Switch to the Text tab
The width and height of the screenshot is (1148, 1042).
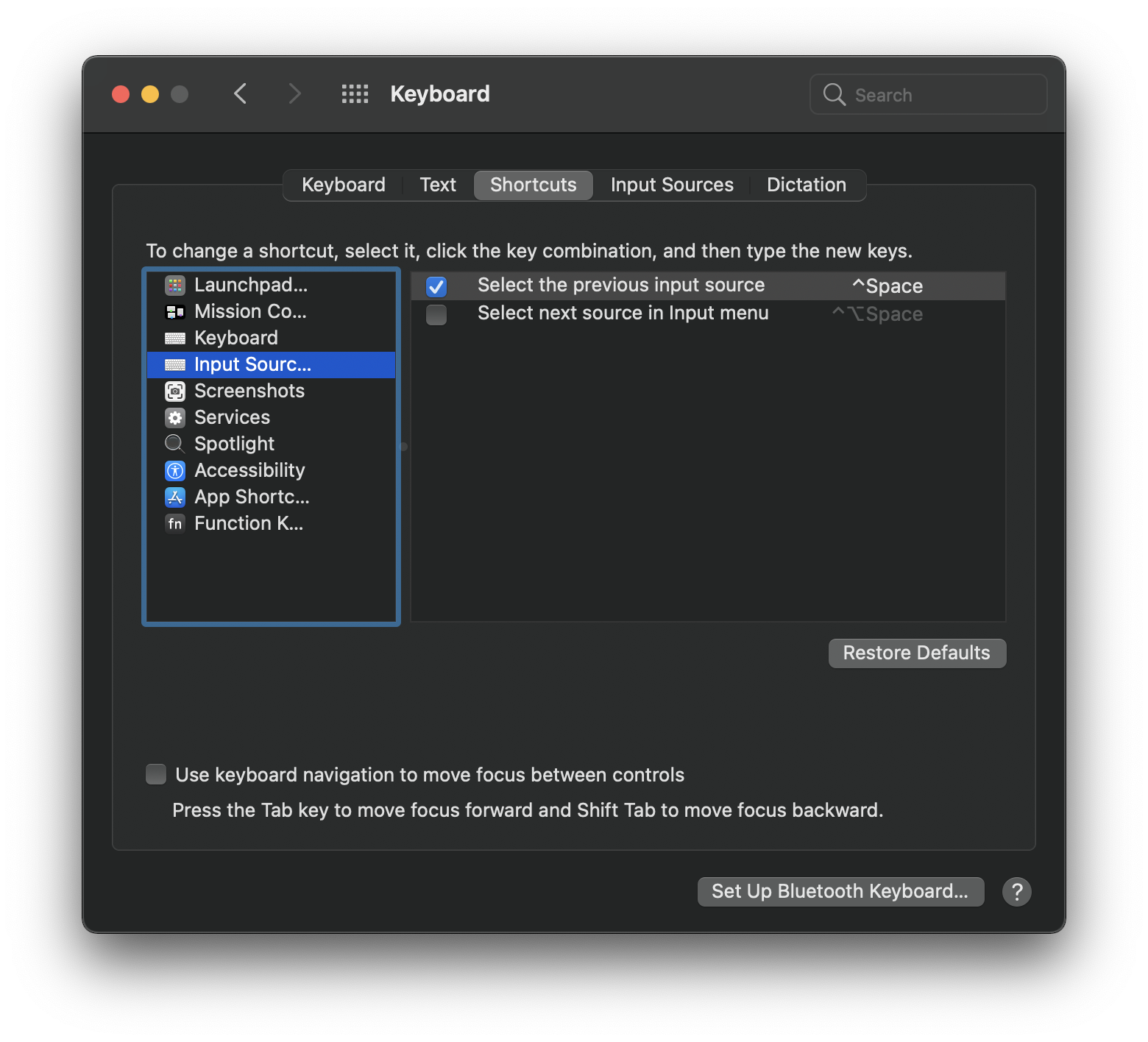pos(438,185)
